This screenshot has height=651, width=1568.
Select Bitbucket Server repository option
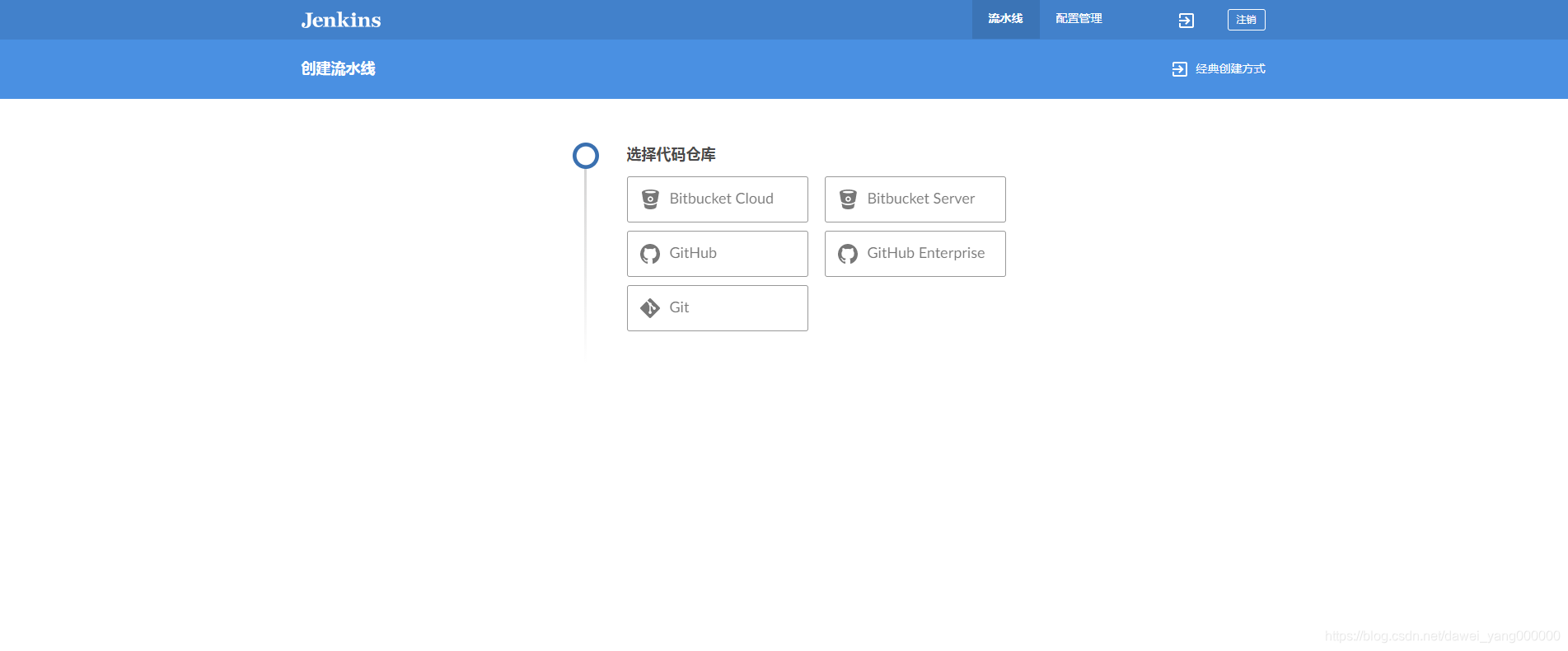(915, 199)
